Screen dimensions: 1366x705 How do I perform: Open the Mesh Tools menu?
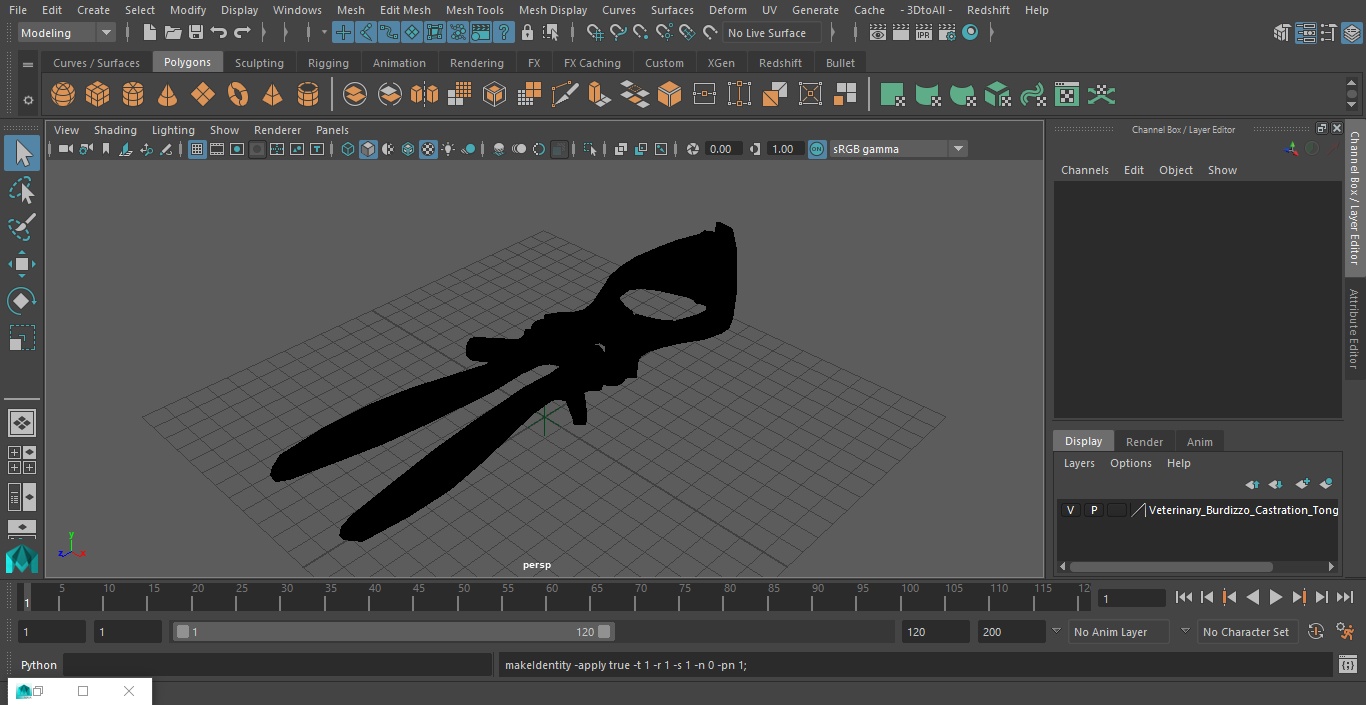pos(474,10)
